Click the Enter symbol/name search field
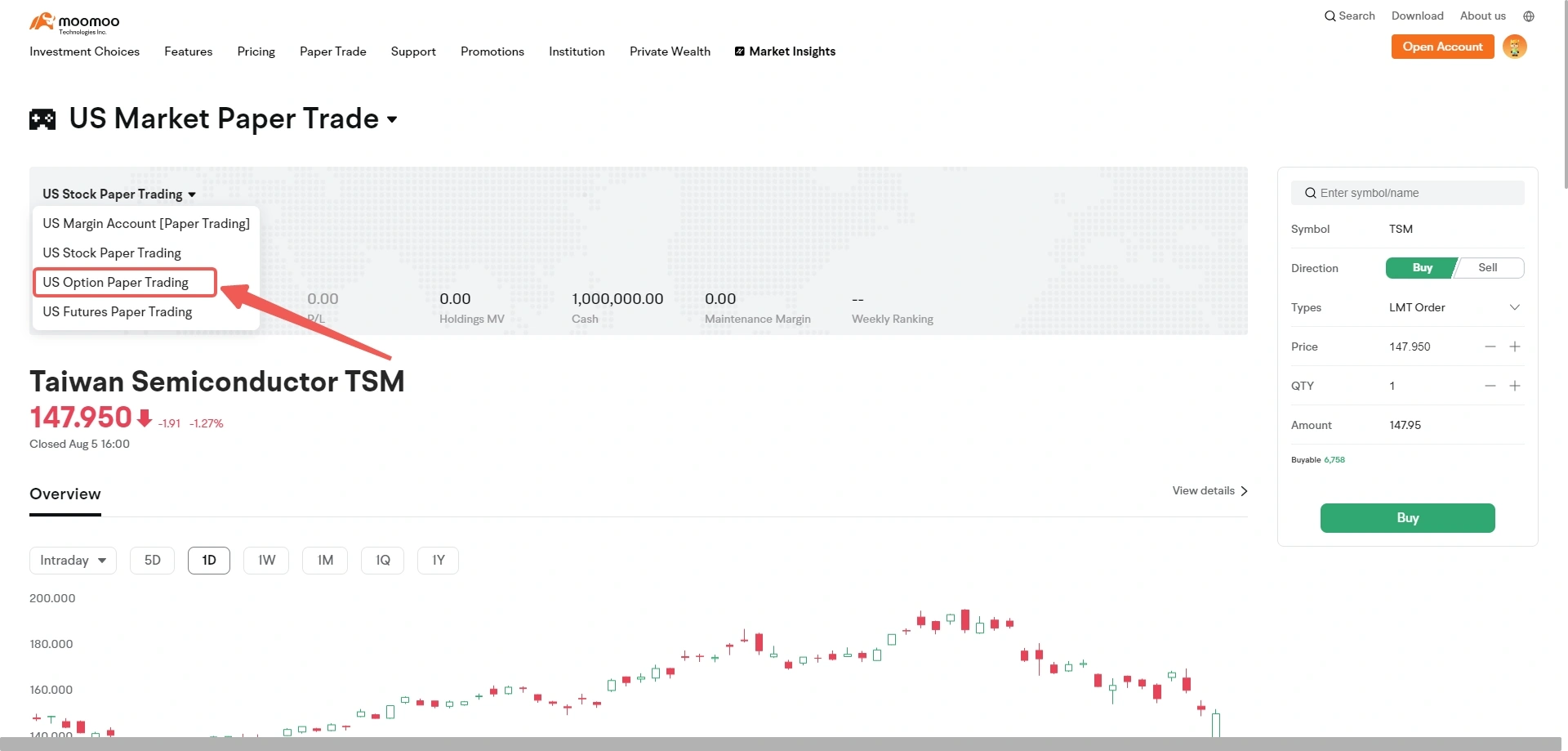This screenshot has height=751, width=1568. click(x=1408, y=193)
